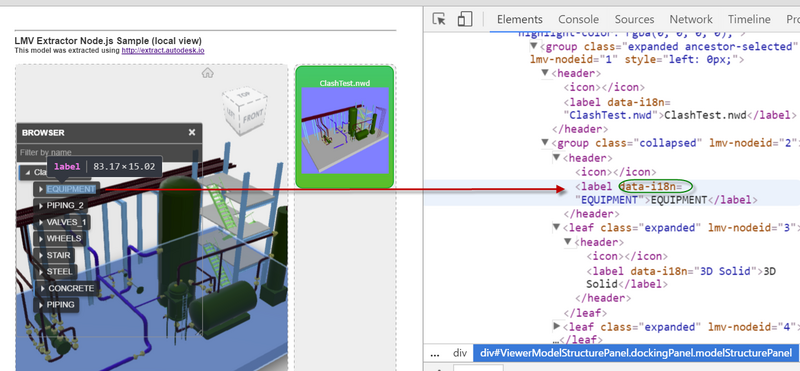Expand the EQUIPMENT tree node arrow
Screen dimensions: 800x371
coord(41,189)
